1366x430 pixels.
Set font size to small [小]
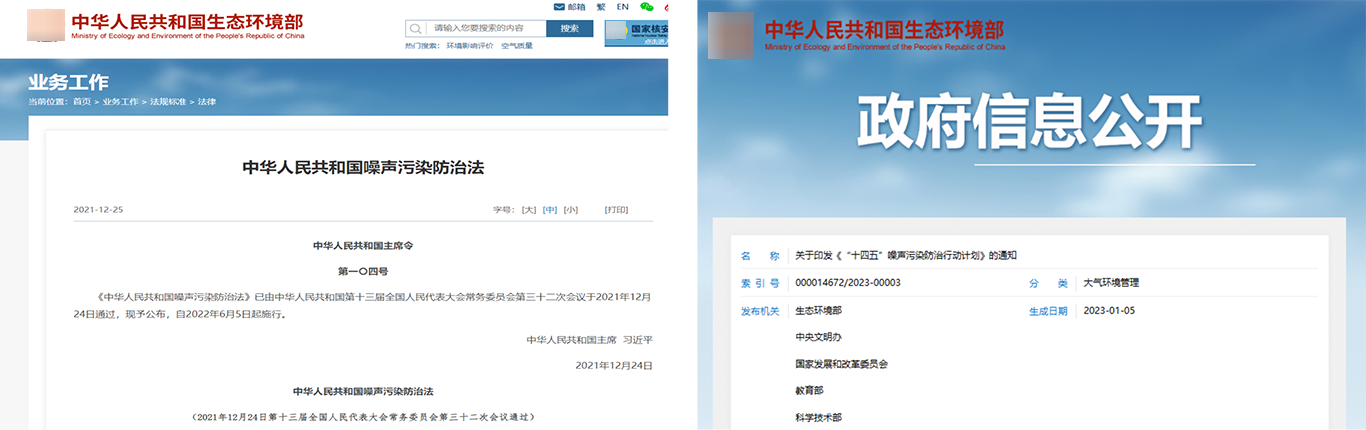[571, 210]
